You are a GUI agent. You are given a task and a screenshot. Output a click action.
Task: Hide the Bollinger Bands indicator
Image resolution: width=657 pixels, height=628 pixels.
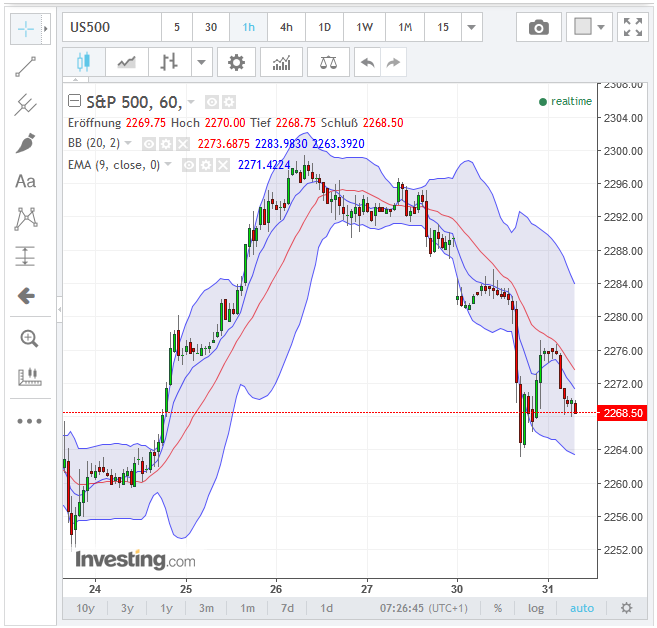(x=149, y=144)
